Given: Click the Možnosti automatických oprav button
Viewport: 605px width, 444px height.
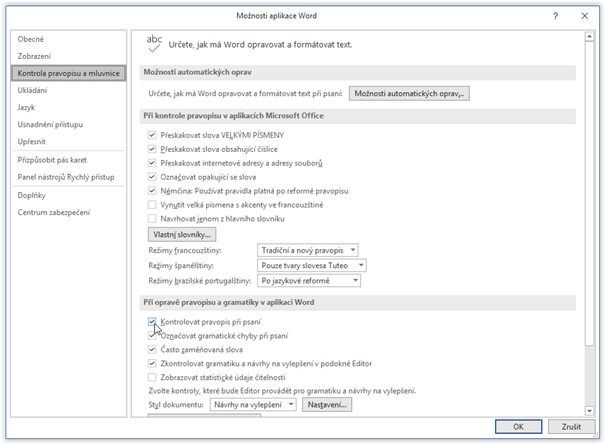Looking at the screenshot, I should tap(409, 94).
